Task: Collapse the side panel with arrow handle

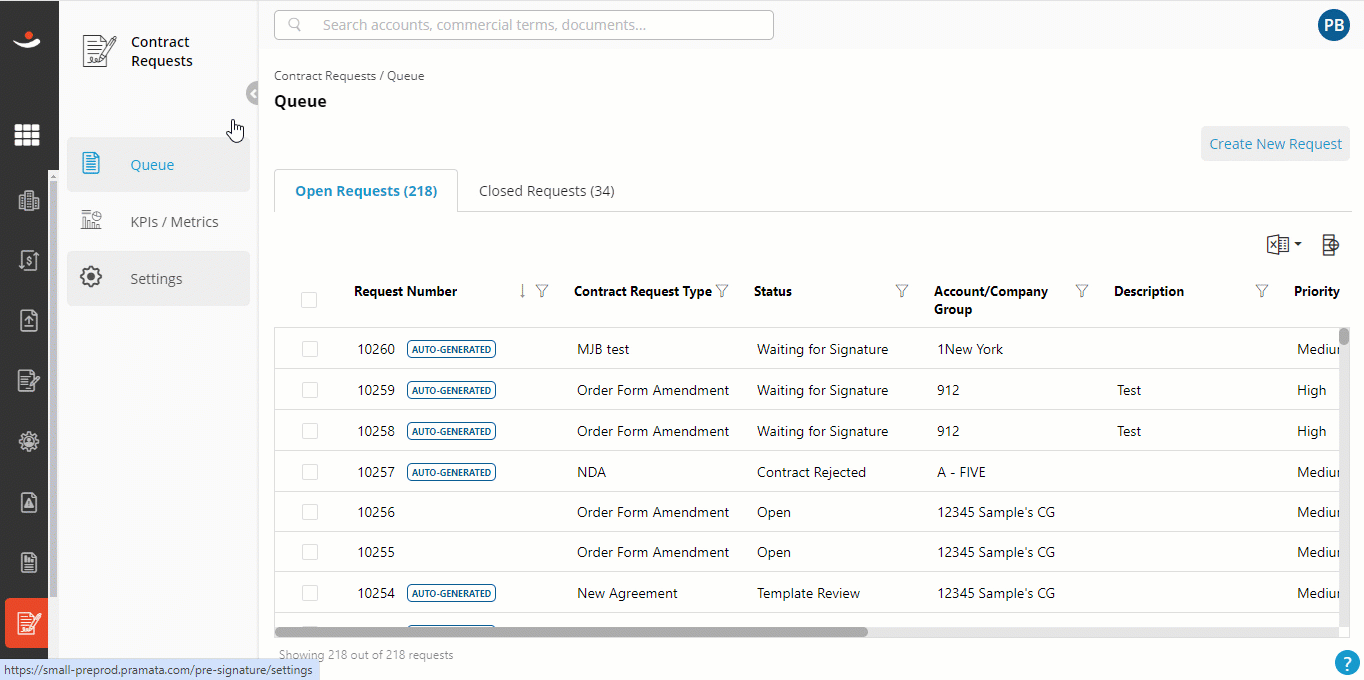Action: click(x=253, y=93)
